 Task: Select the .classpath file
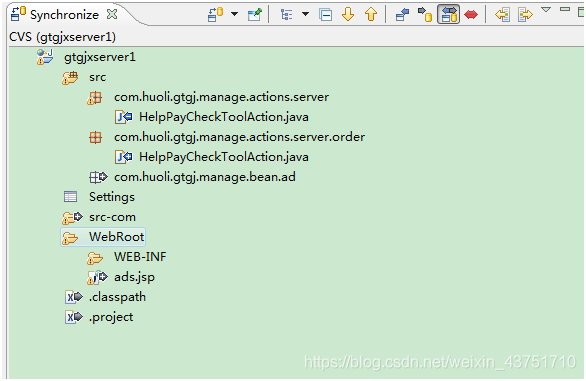(117, 297)
